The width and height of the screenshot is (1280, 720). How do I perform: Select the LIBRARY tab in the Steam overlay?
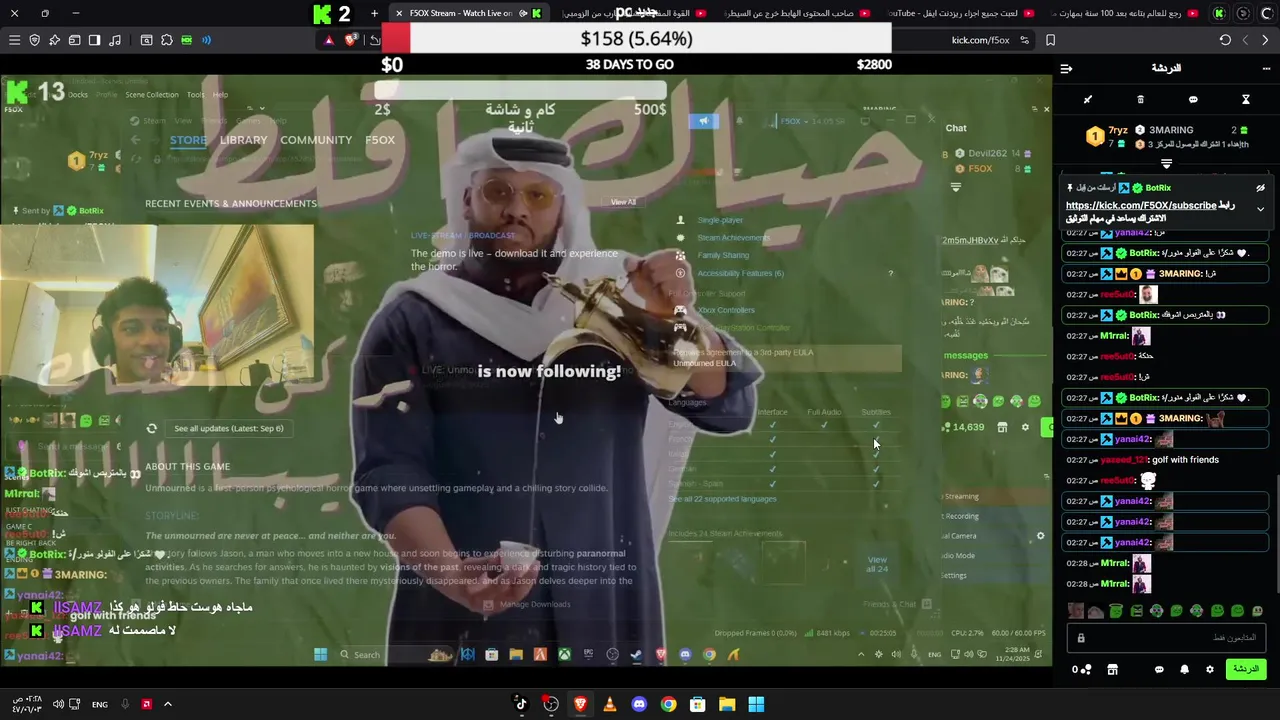click(243, 140)
